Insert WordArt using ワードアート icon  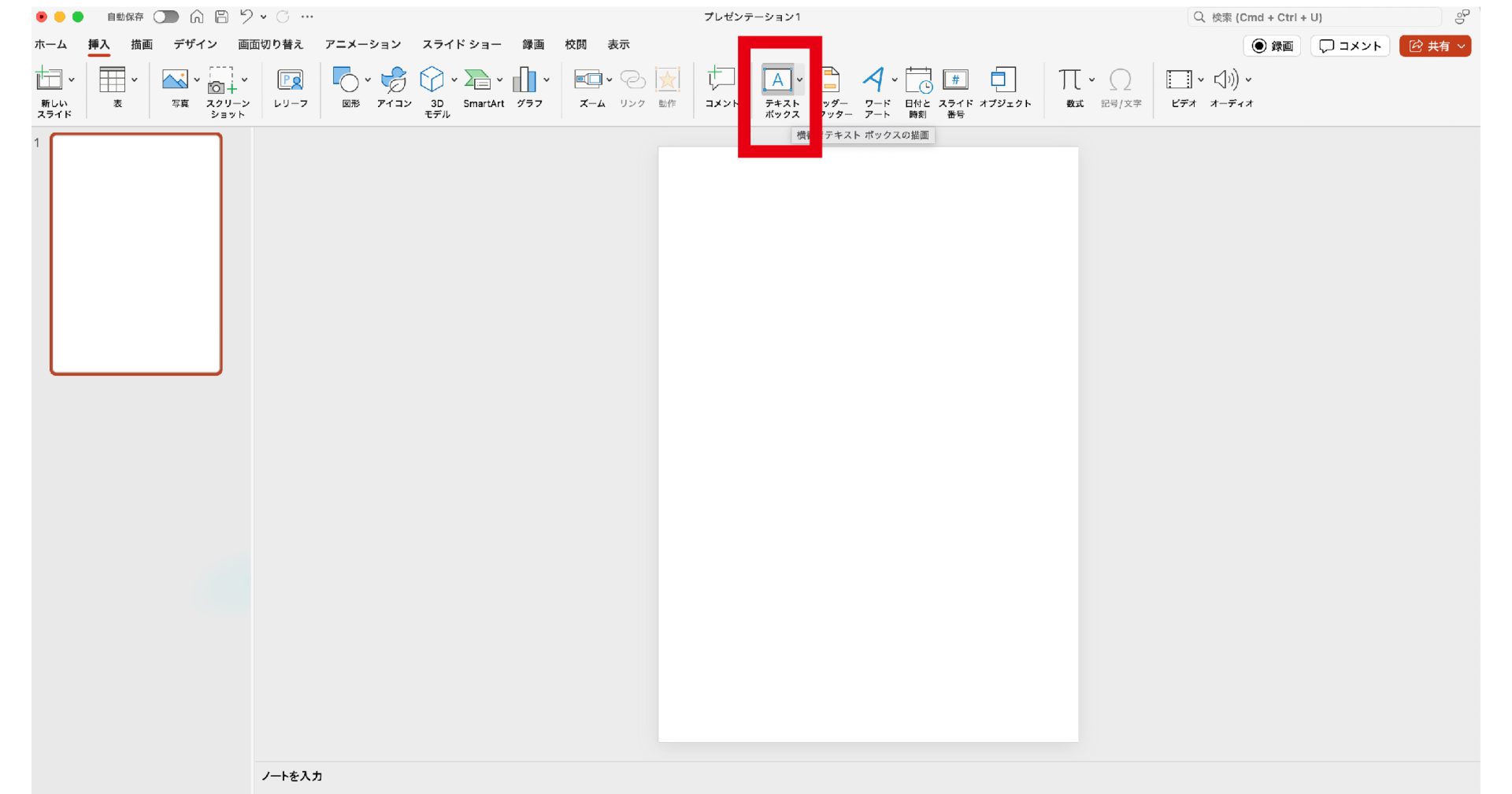pos(873,80)
